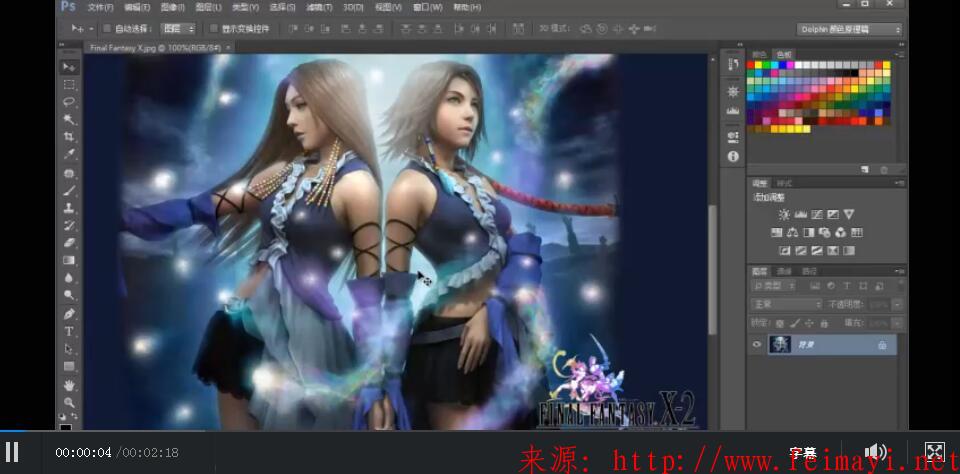Toggle lock position icon
This screenshot has width=960, height=474.
(x=809, y=323)
